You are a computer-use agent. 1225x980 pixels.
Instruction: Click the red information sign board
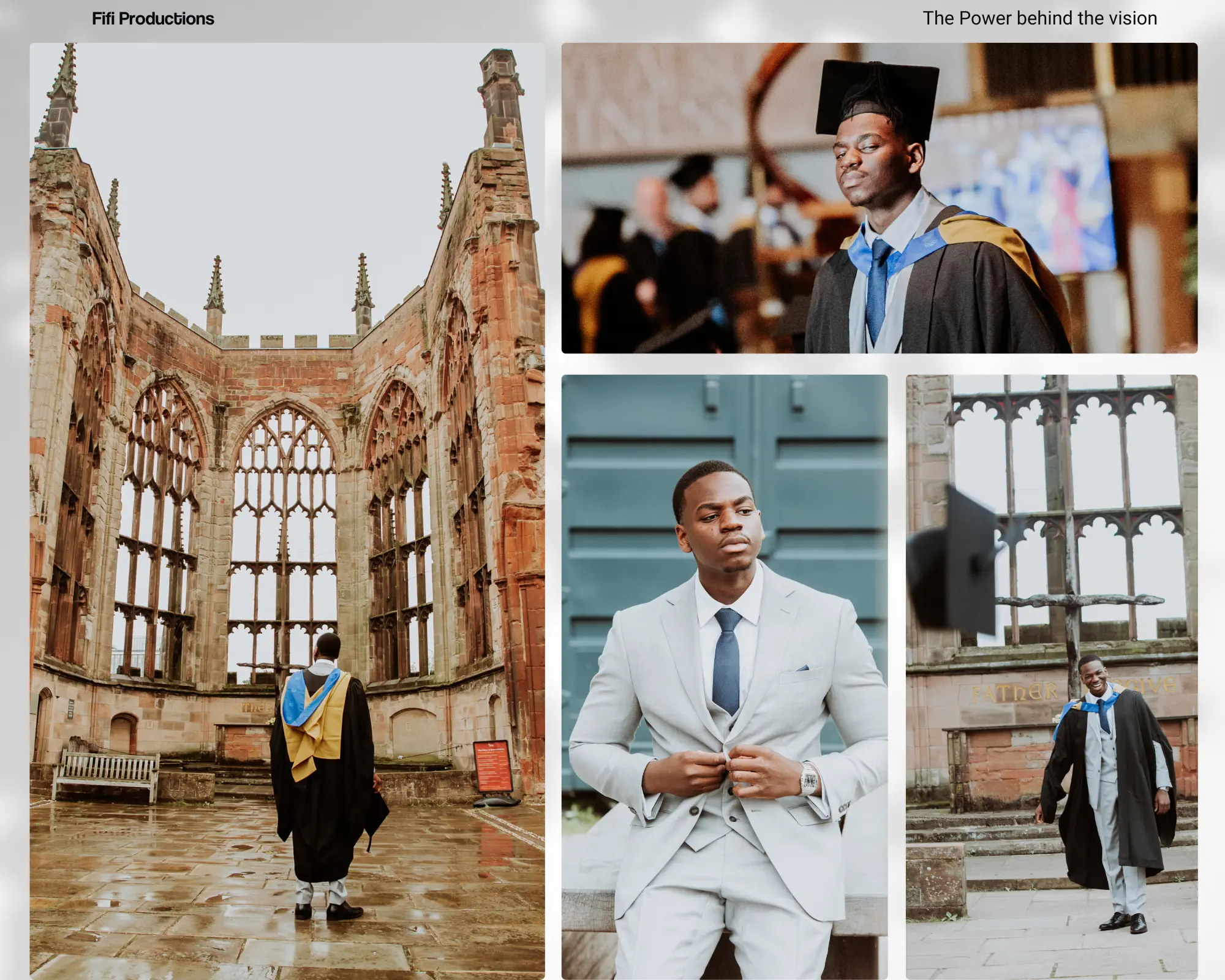[492, 766]
